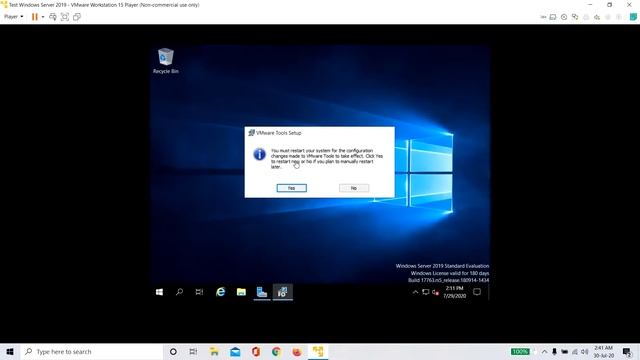
Task: Click host volume speaker tray icon
Action: click(584, 351)
